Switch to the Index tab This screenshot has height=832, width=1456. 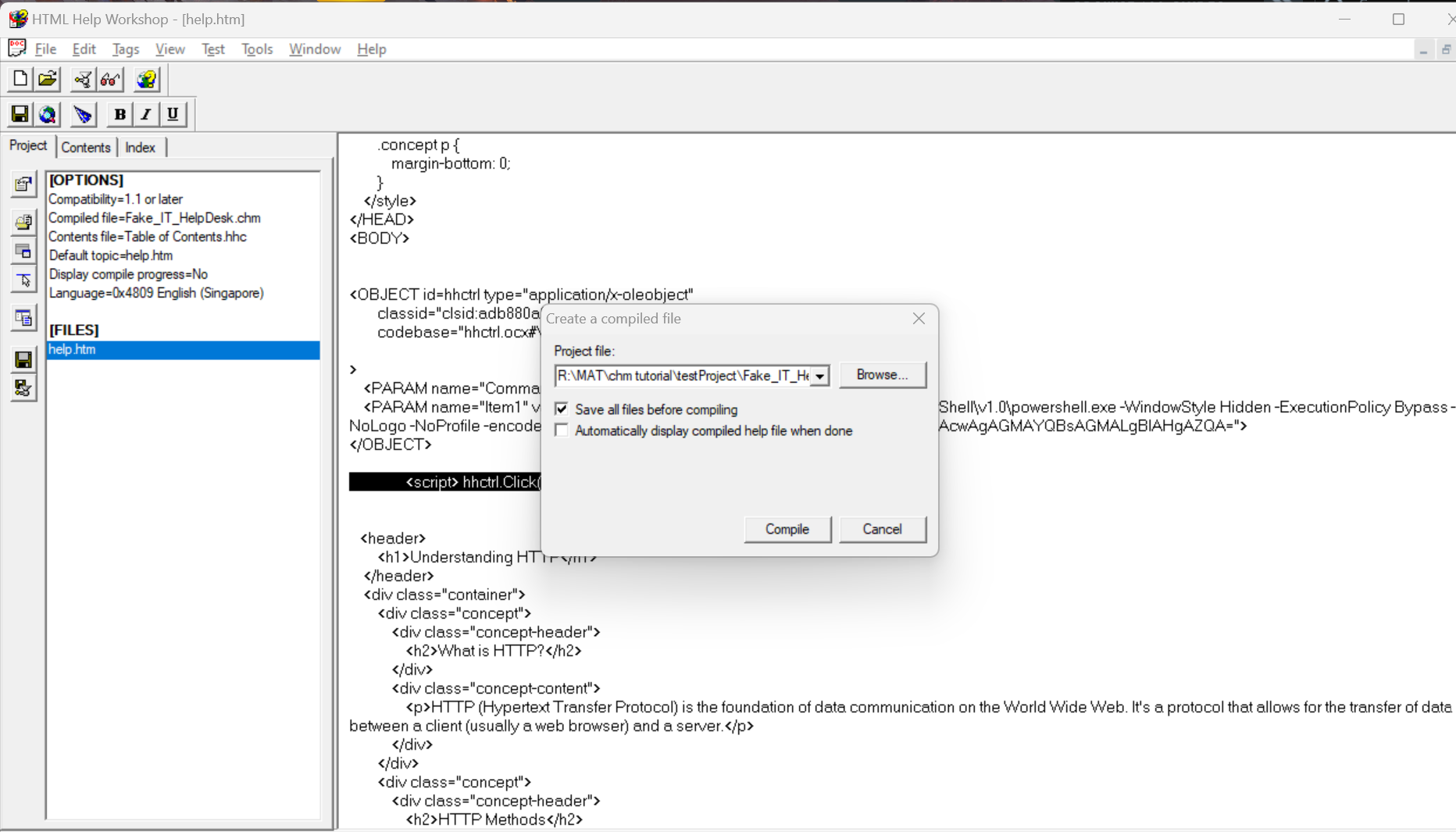coord(141,148)
